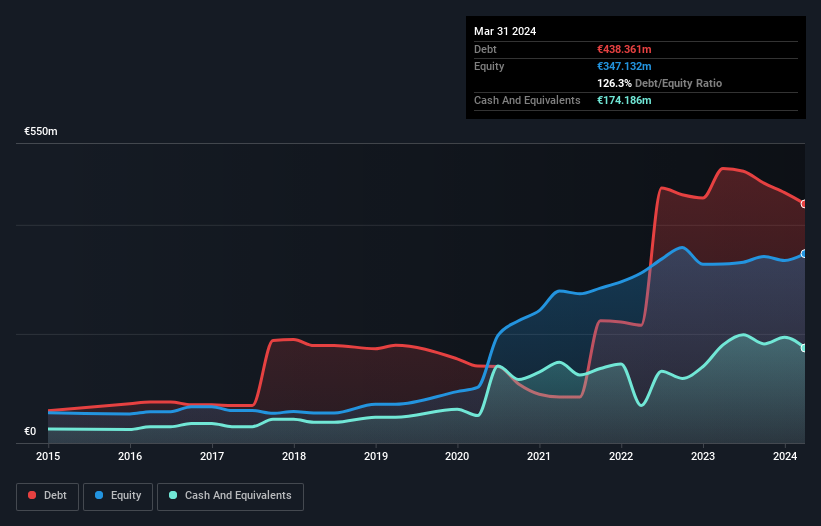Click the €438.361m debt value in tooltip
The width and height of the screenshot is (821, 526).
point(624,49)
